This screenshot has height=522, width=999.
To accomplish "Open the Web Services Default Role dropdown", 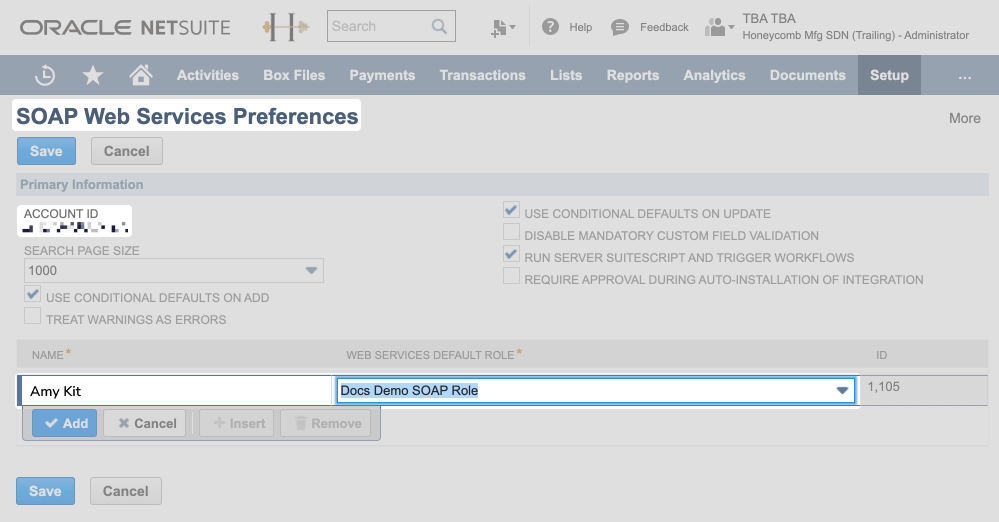I will coord(842,391).
